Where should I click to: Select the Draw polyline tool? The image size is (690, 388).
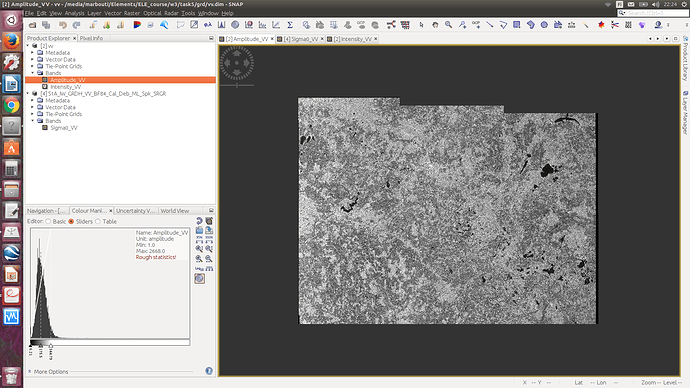pos(503,25)
